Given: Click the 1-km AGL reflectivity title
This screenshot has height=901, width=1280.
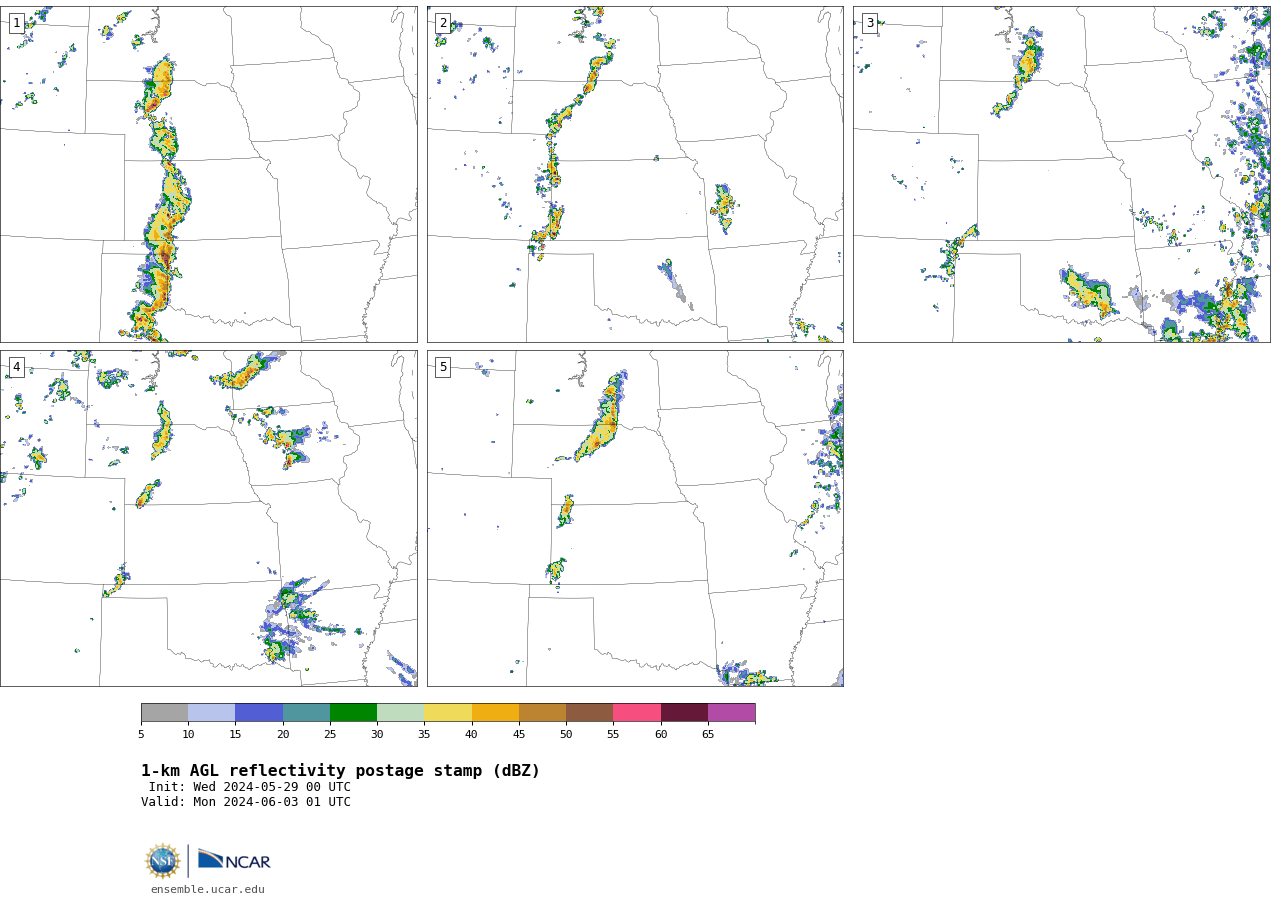Looking at the screenshot, I should click(x=340, y=771).
